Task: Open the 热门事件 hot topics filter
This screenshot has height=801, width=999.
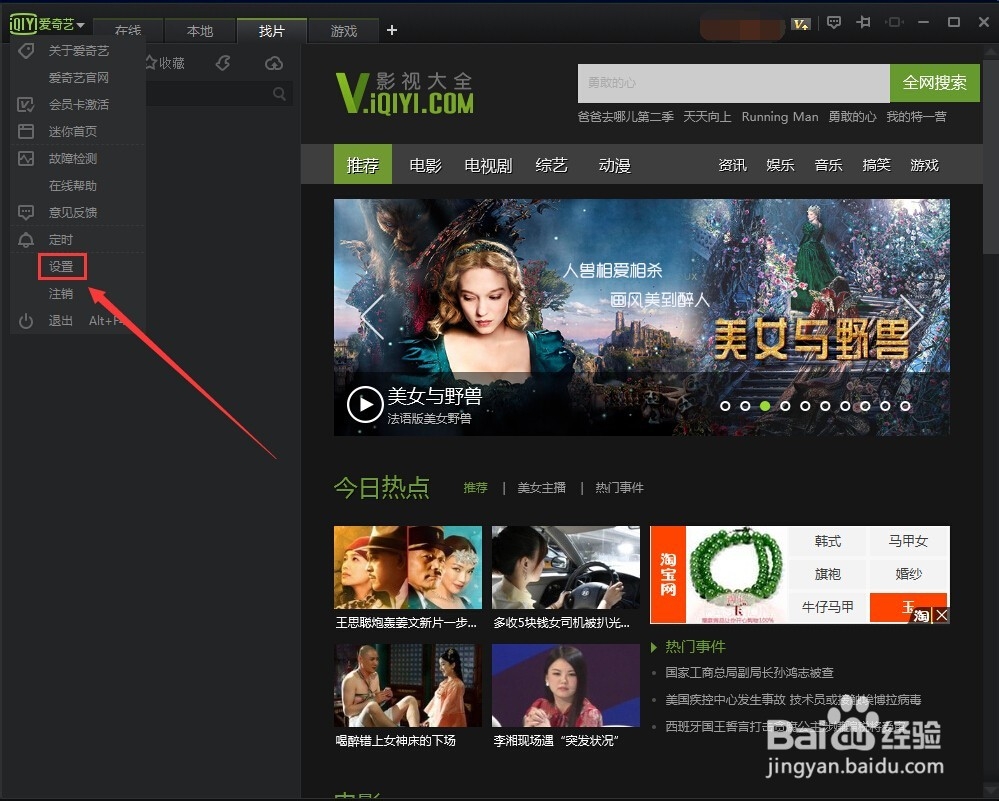Action: 619,487
